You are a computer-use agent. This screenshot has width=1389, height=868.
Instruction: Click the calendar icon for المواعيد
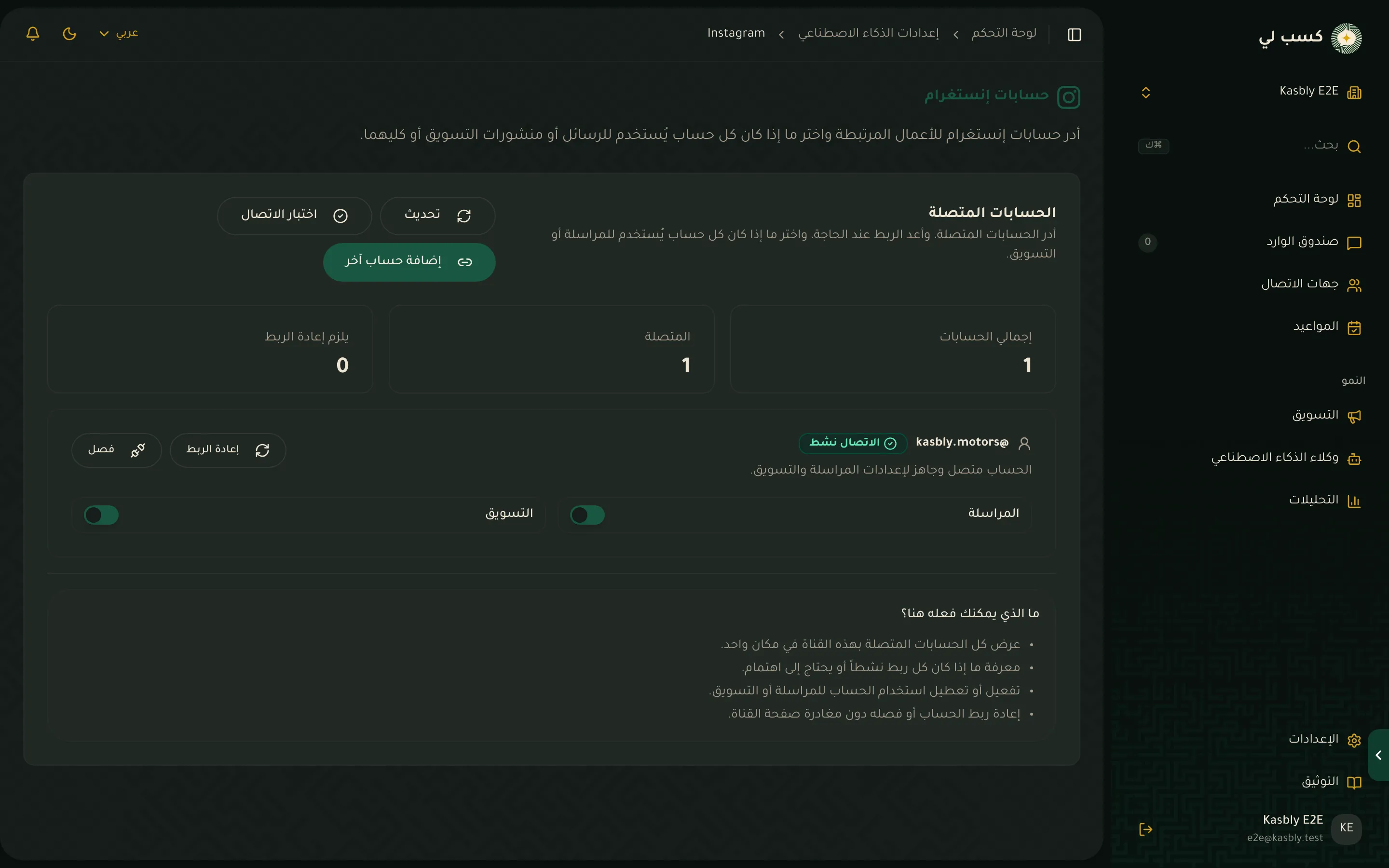[x=1354, y=328]
